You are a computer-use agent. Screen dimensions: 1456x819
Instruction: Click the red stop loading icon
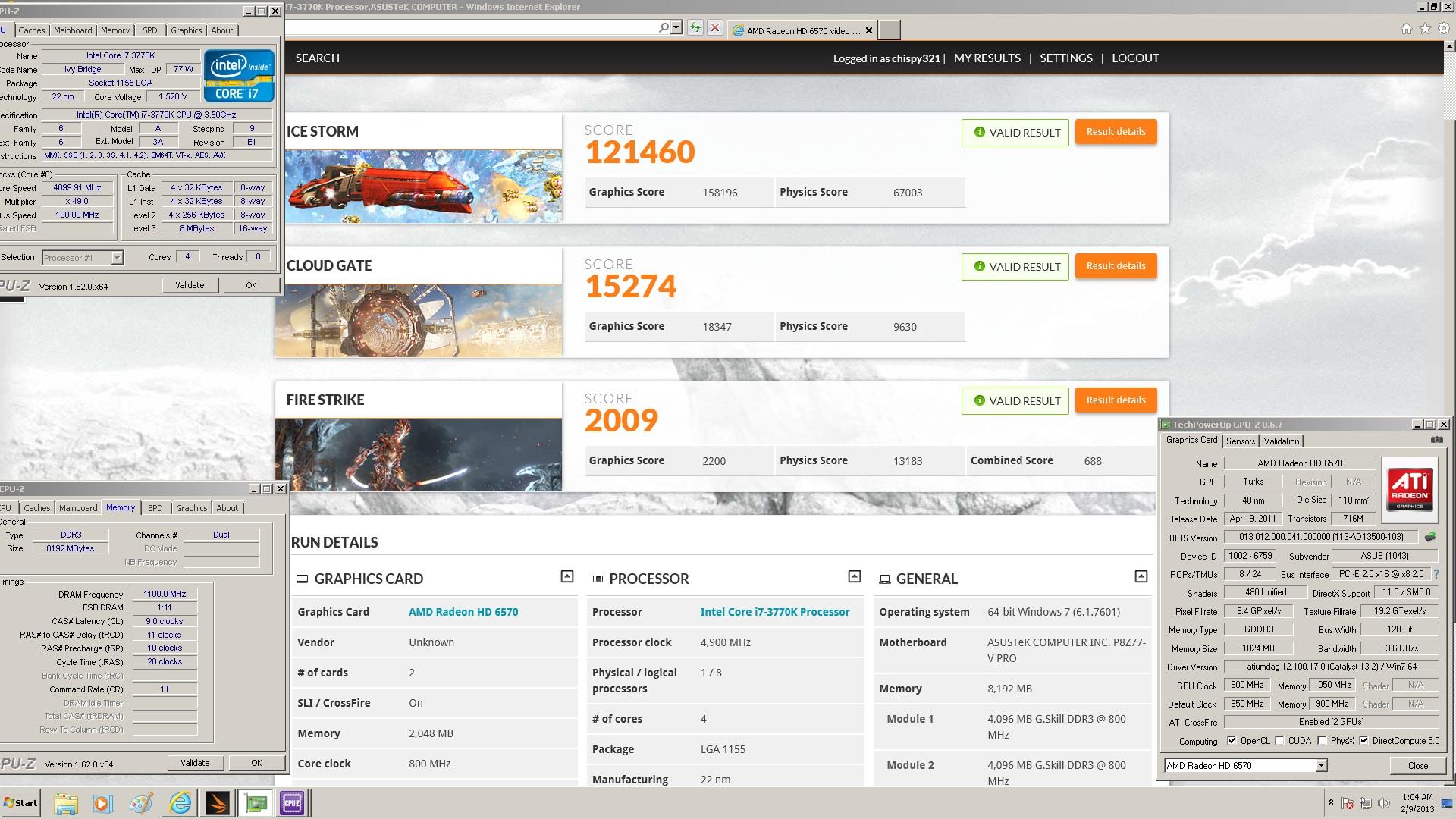(714, 28)
